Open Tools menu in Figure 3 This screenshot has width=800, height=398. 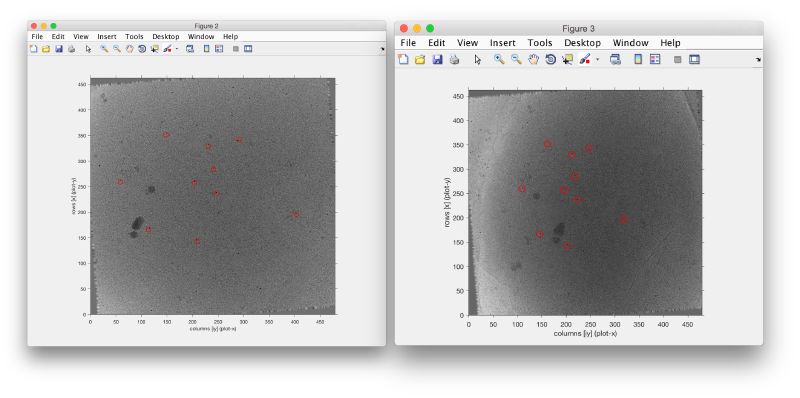click(540, 43)
